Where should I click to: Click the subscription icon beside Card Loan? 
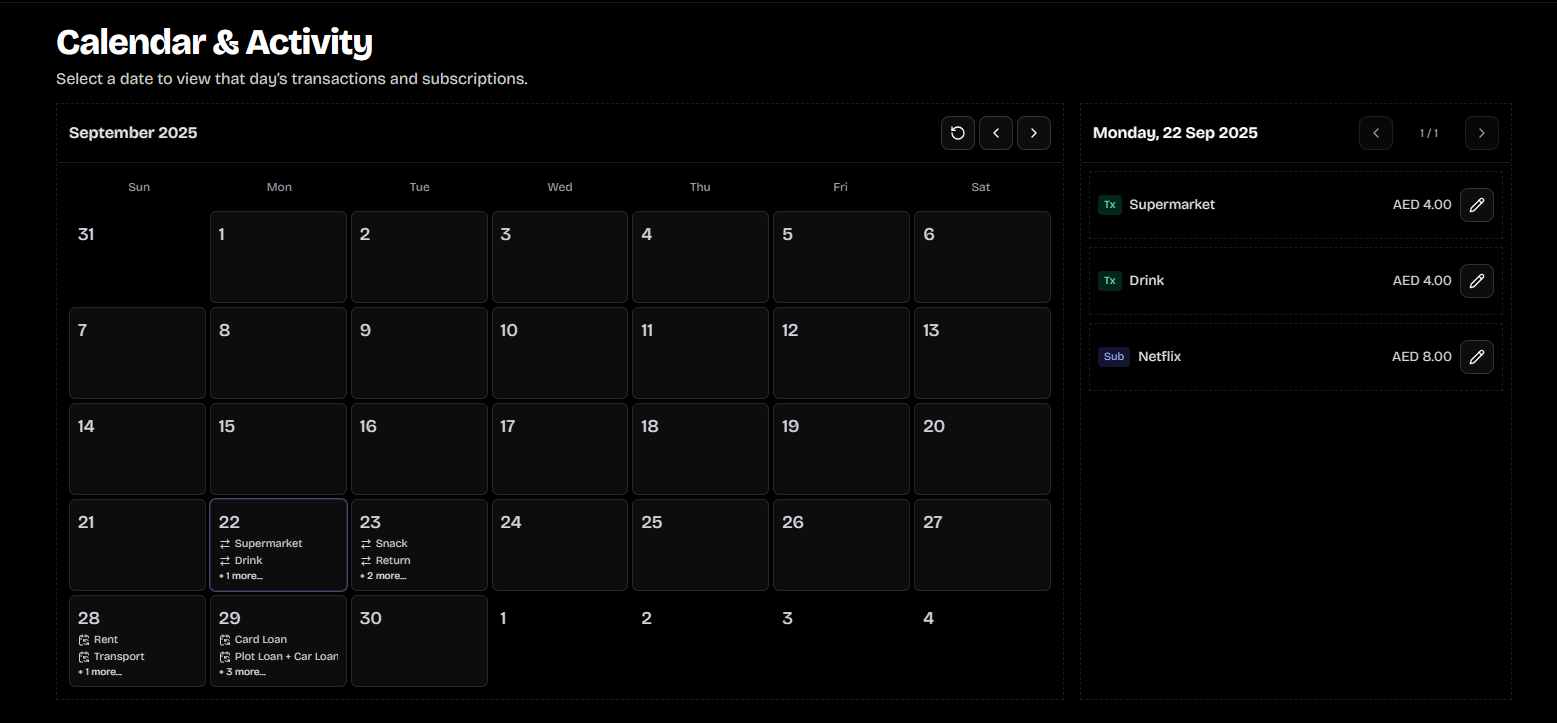[x=225, y=639]
